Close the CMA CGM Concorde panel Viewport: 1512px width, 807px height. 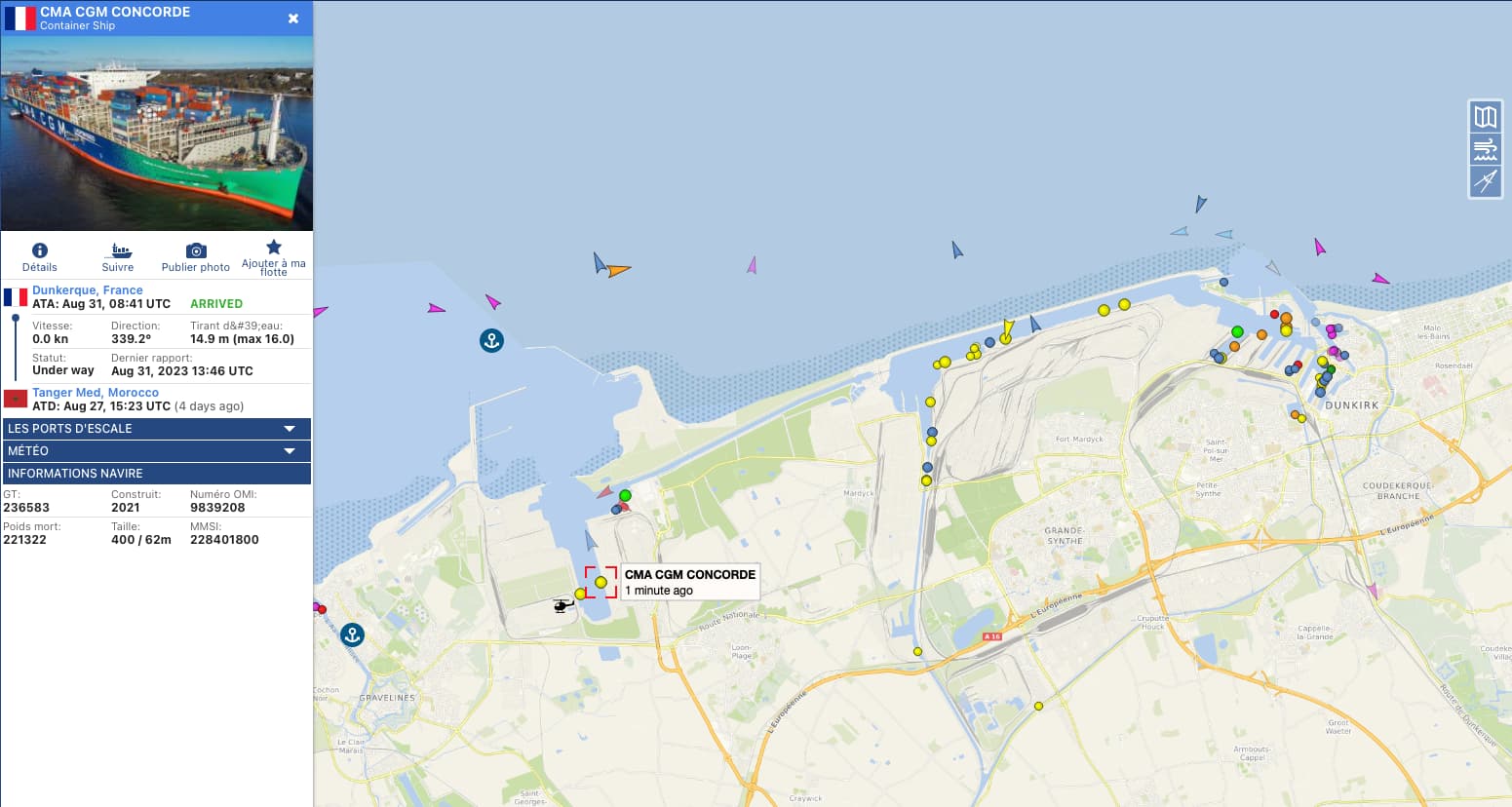pos(293,19)
